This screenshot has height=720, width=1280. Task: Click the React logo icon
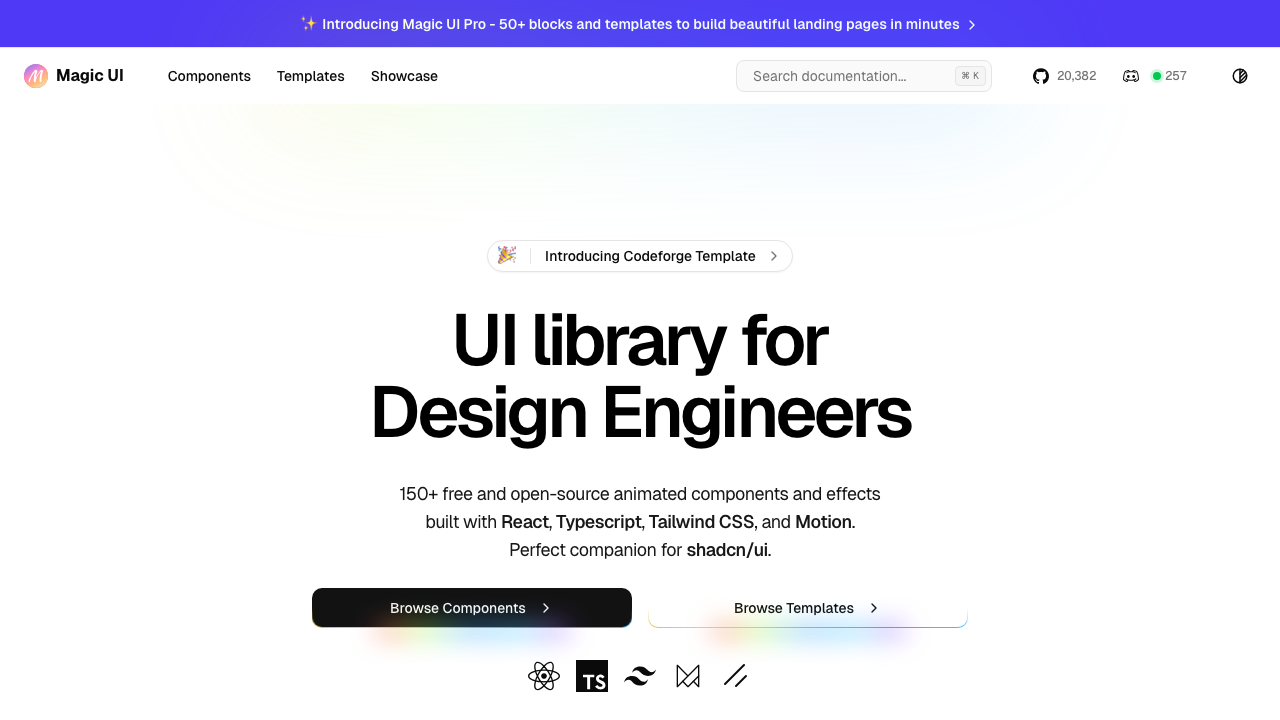tap(543, 676)
